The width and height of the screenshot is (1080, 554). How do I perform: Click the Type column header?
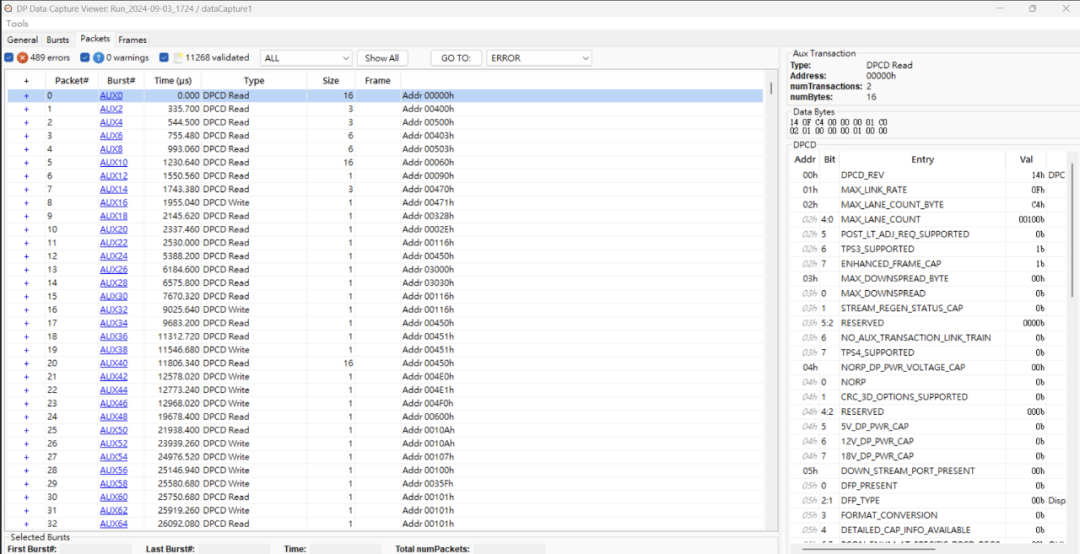[254, 81]
